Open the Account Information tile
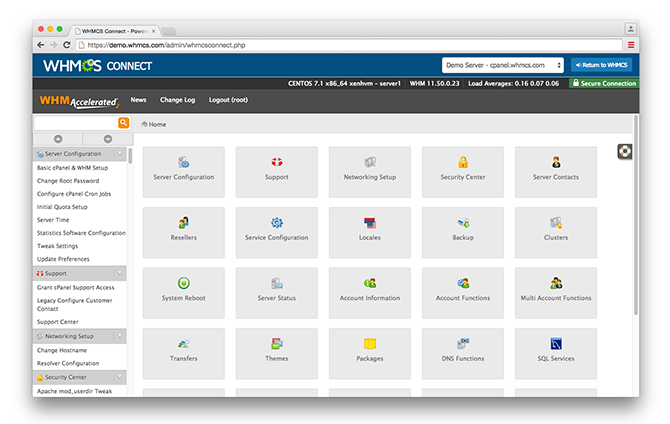The image size is (670, 424). (370, 293)
